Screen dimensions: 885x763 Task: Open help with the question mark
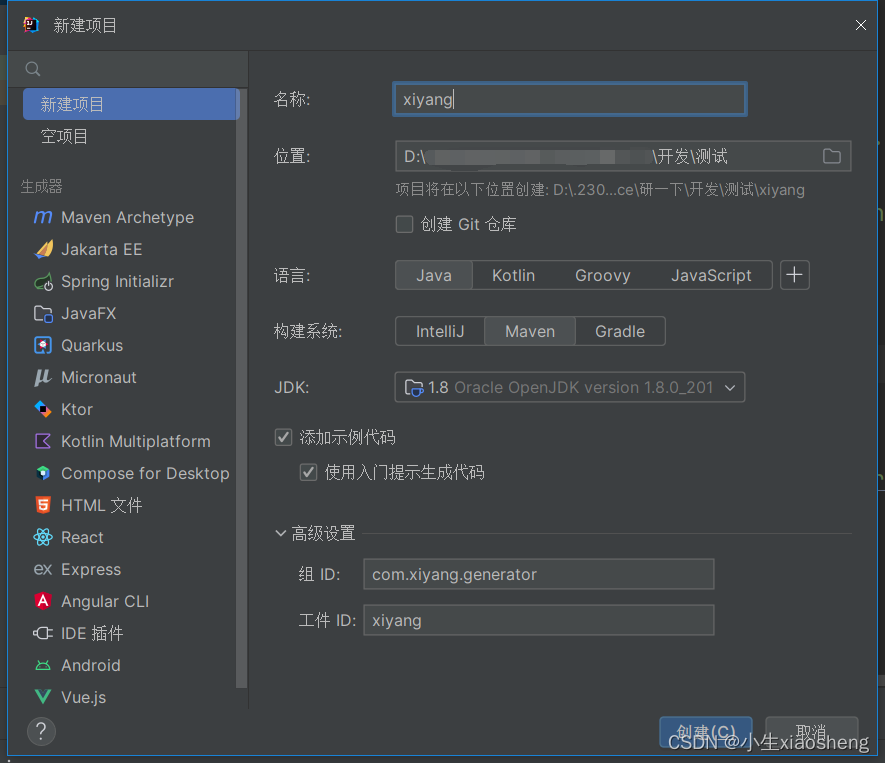point(41,731)
